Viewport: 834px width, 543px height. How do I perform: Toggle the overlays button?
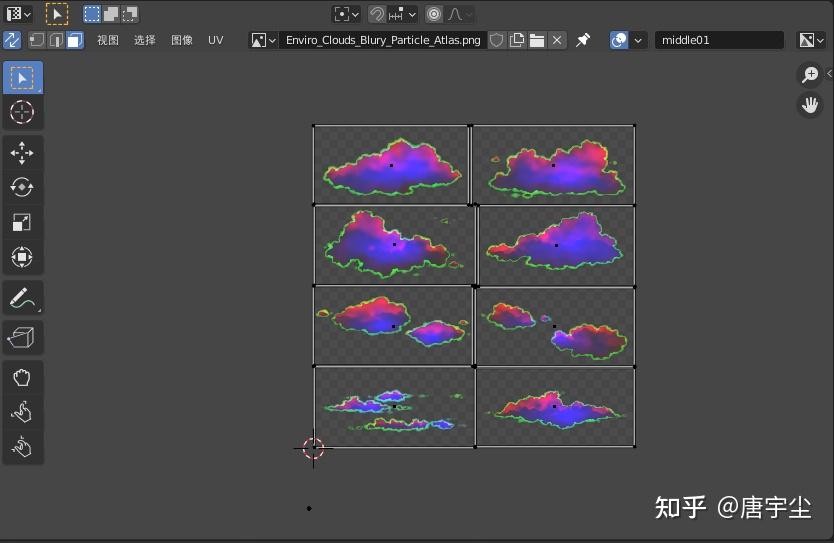[619, 40]
